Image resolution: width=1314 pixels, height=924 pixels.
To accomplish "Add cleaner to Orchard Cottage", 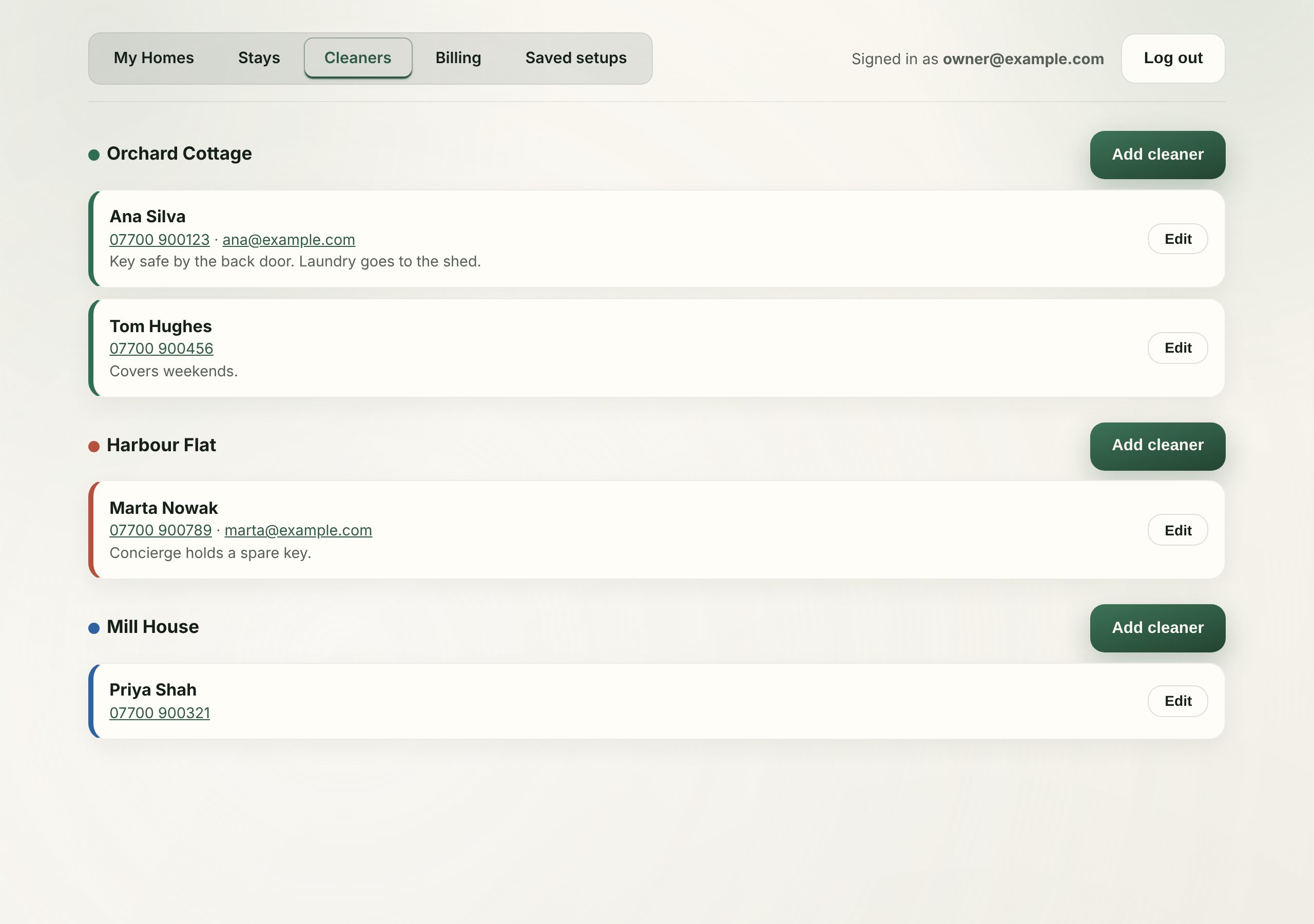I will click(1157, 155).
